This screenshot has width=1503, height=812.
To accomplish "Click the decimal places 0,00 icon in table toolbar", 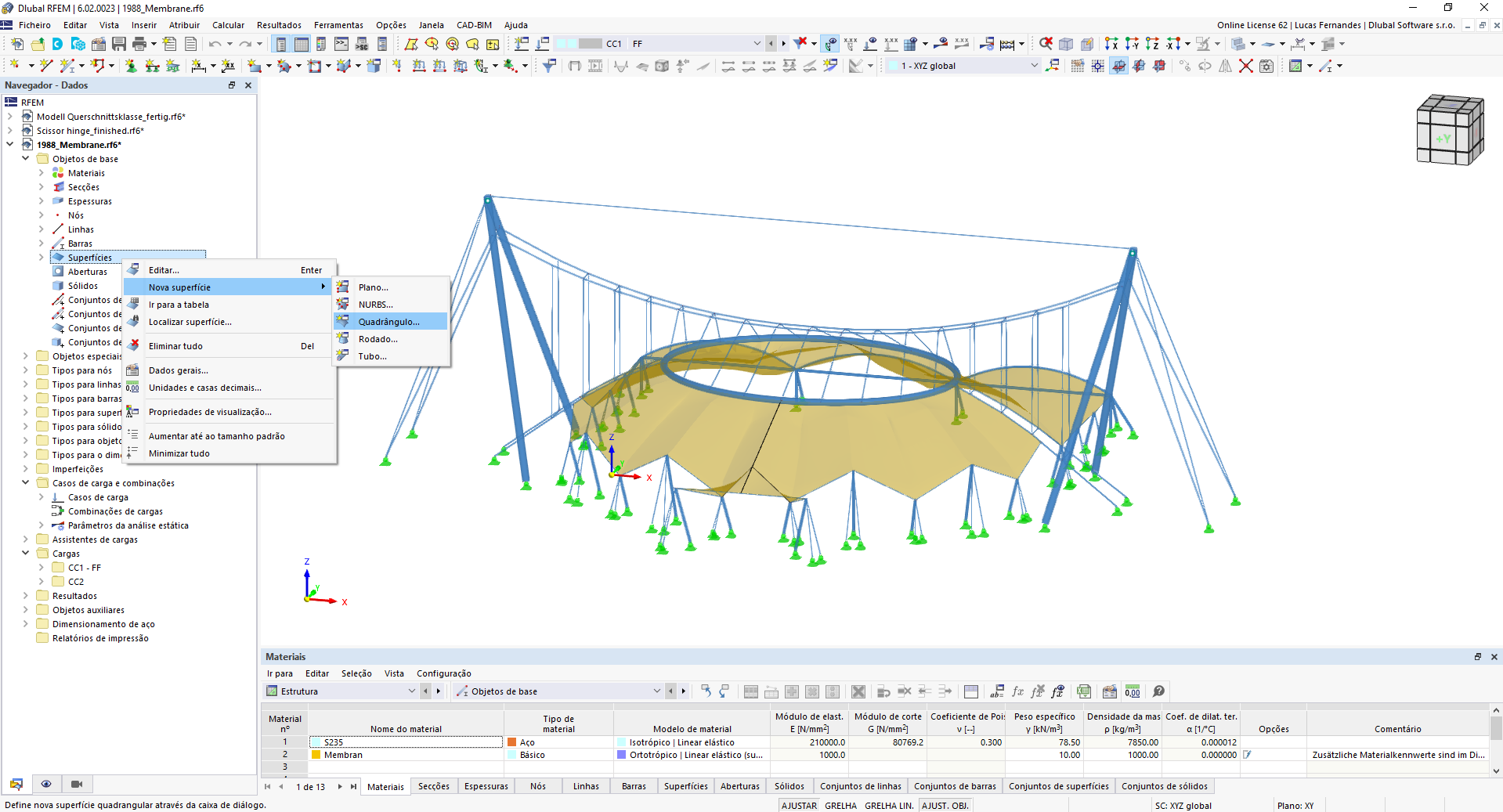I will pos(1133,691).
